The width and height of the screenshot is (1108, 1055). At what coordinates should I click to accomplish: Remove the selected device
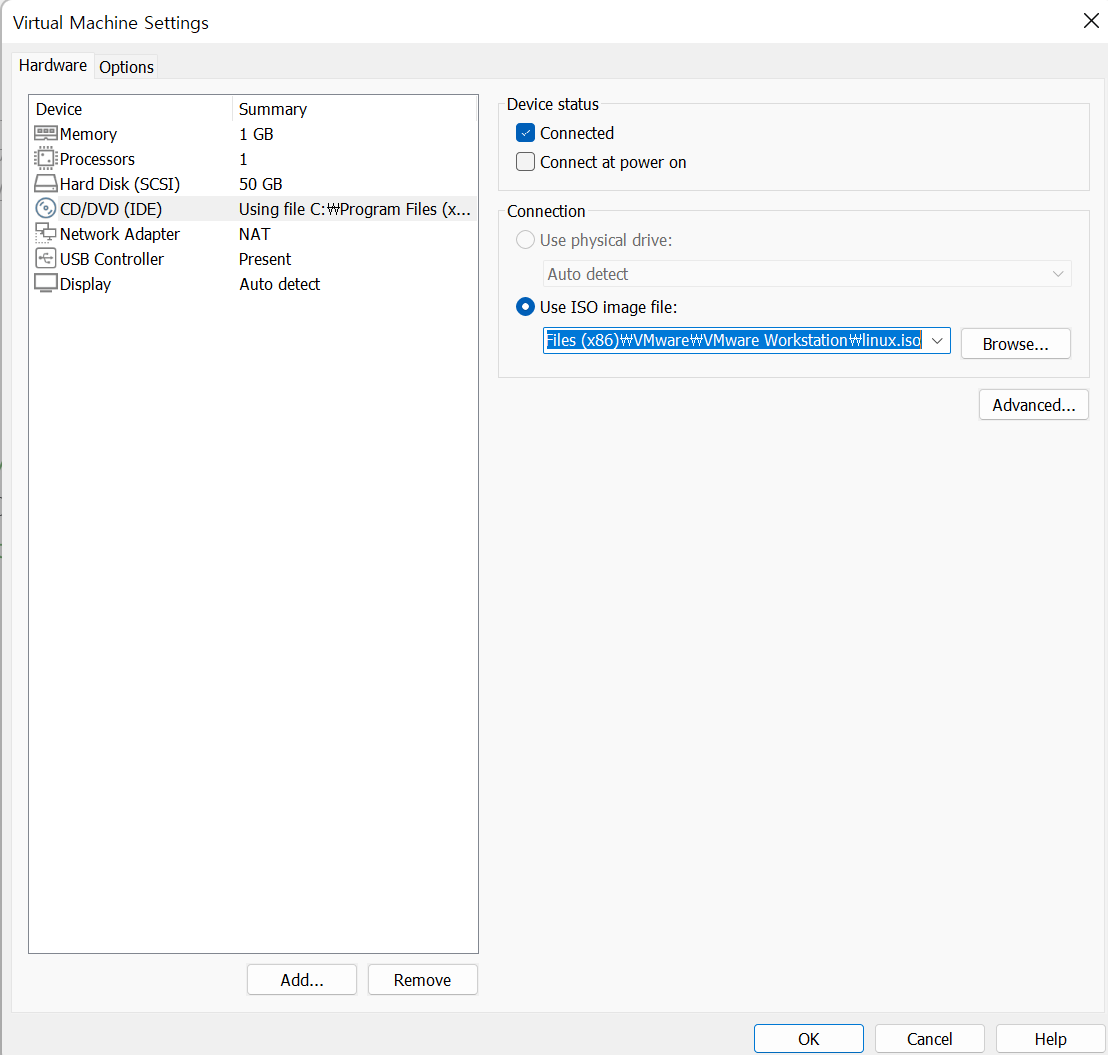pos(423,979)
